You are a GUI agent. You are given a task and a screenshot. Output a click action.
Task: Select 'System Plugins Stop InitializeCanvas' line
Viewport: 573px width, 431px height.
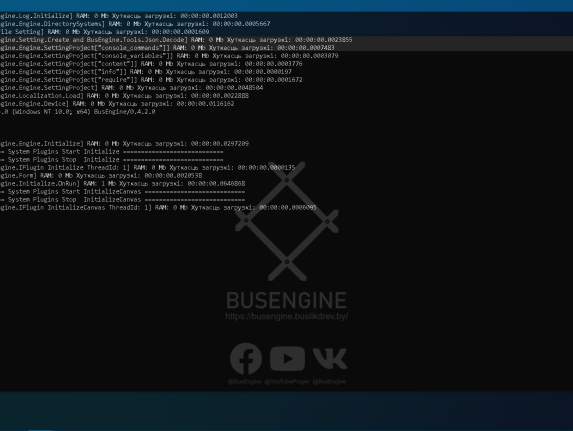click(122, 200)
